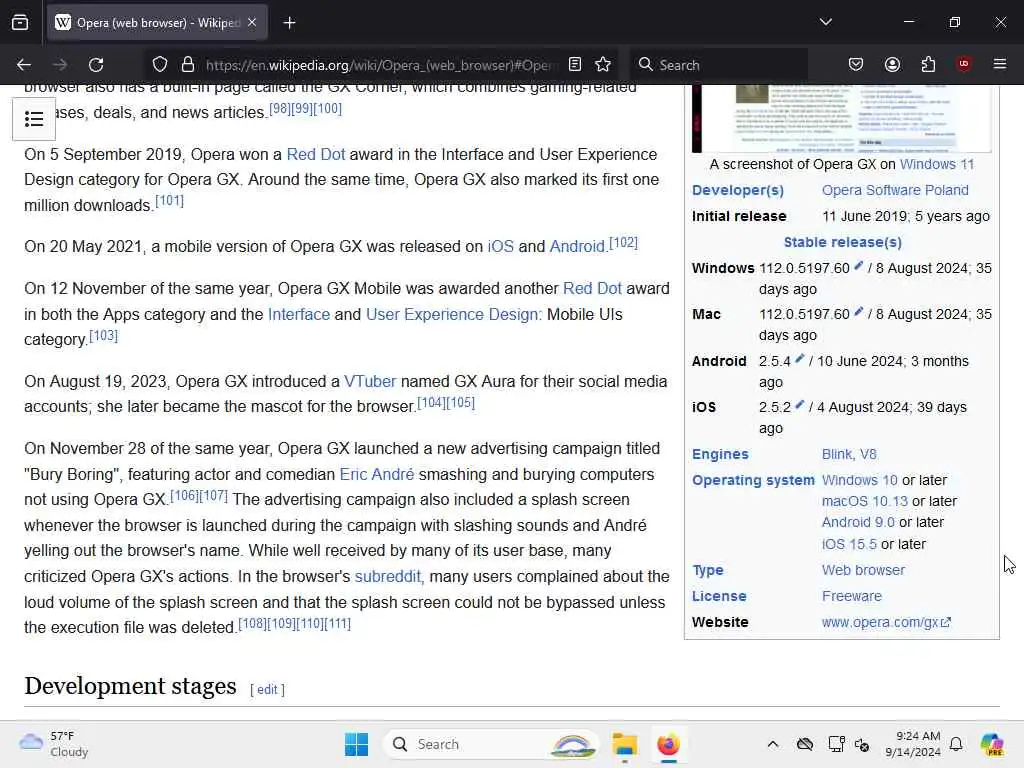Open Stable release(s) infobox link
This screenshot has height=768, width=1024.
pos(842,242)
